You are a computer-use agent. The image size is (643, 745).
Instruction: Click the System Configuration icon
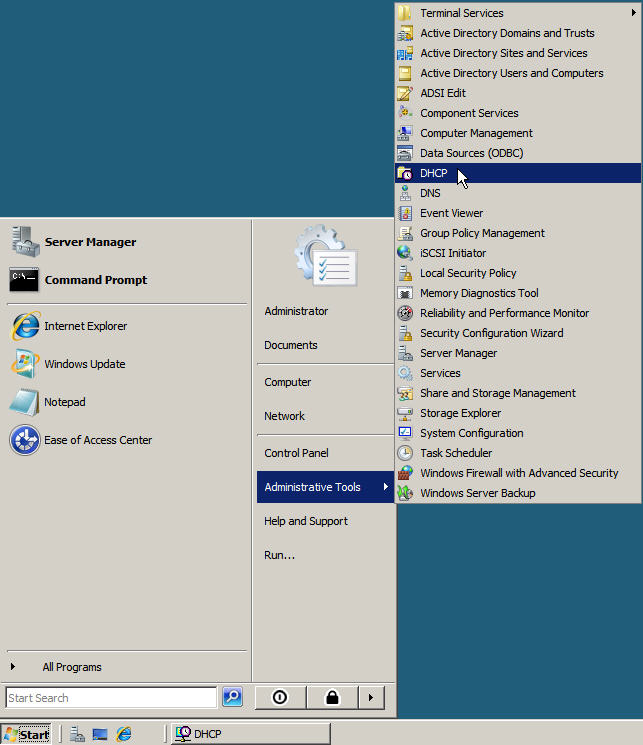coord(404,433)
